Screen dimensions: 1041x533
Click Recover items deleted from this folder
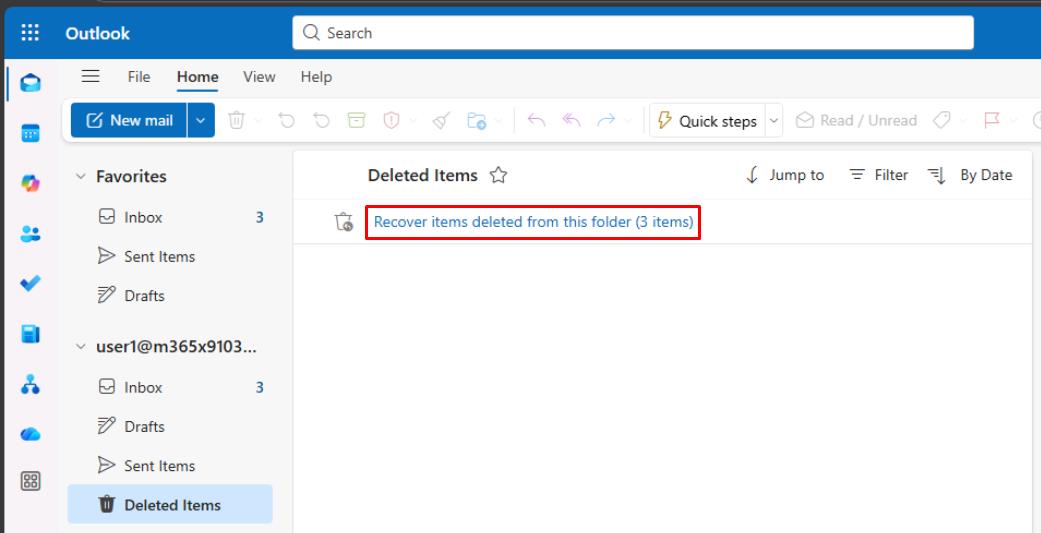[x=533, y=222]
